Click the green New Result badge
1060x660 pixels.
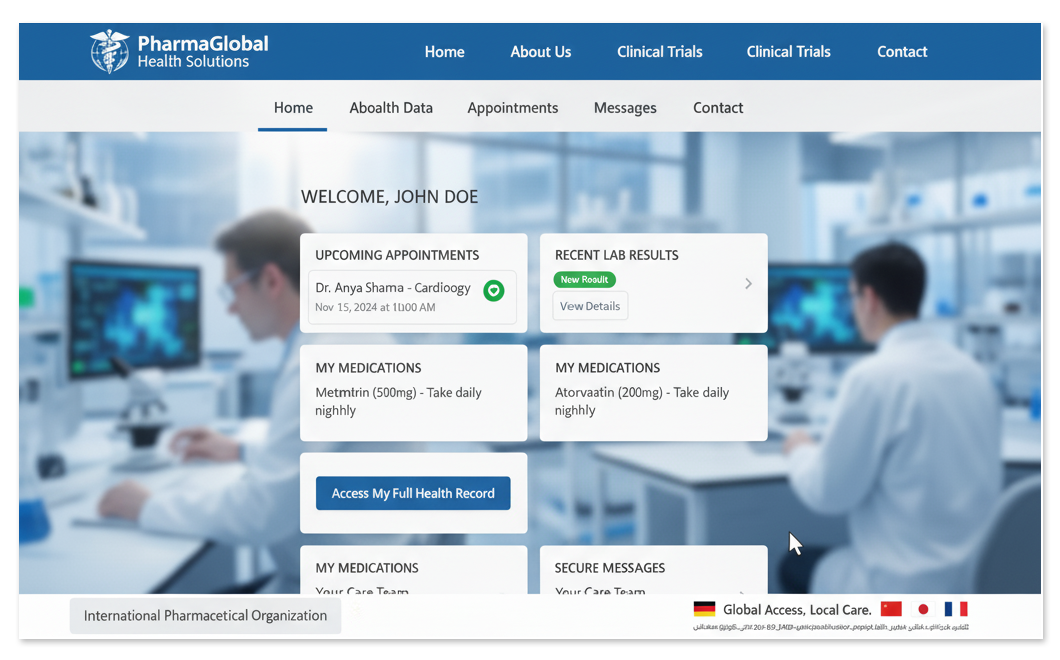[585, 280]
